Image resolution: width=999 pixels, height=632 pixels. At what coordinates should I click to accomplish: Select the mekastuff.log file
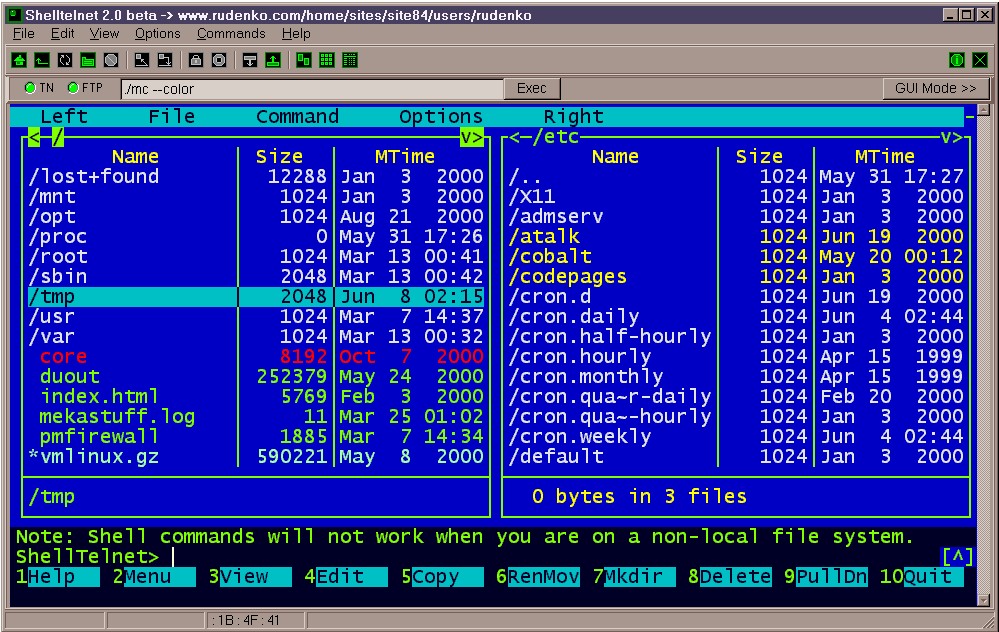pos(256,417)
